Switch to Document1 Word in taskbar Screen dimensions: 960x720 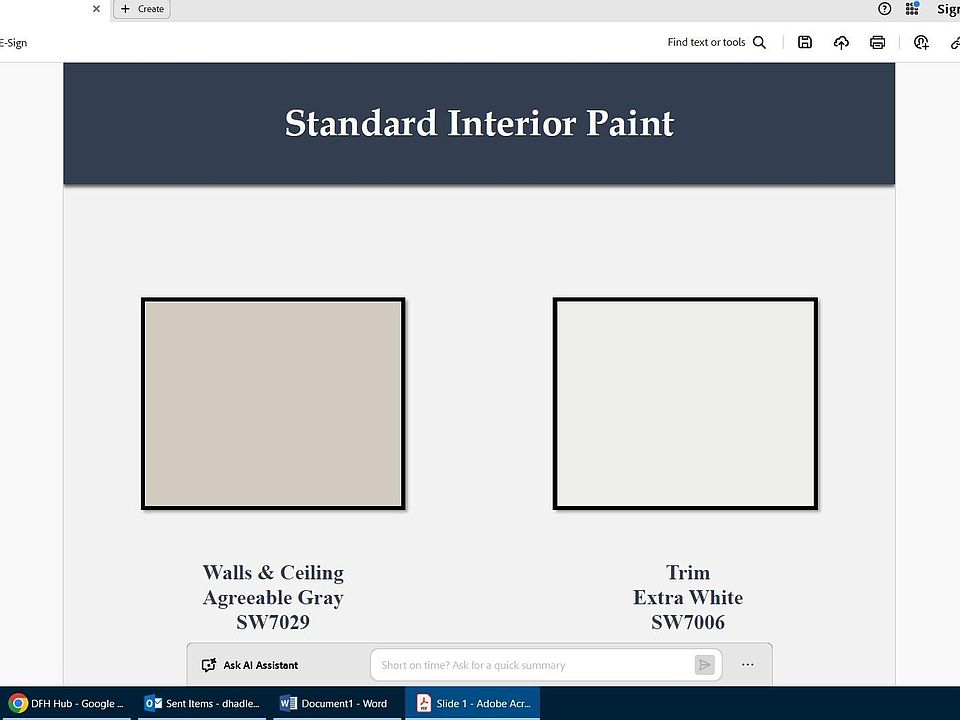(x=334, y=703)
